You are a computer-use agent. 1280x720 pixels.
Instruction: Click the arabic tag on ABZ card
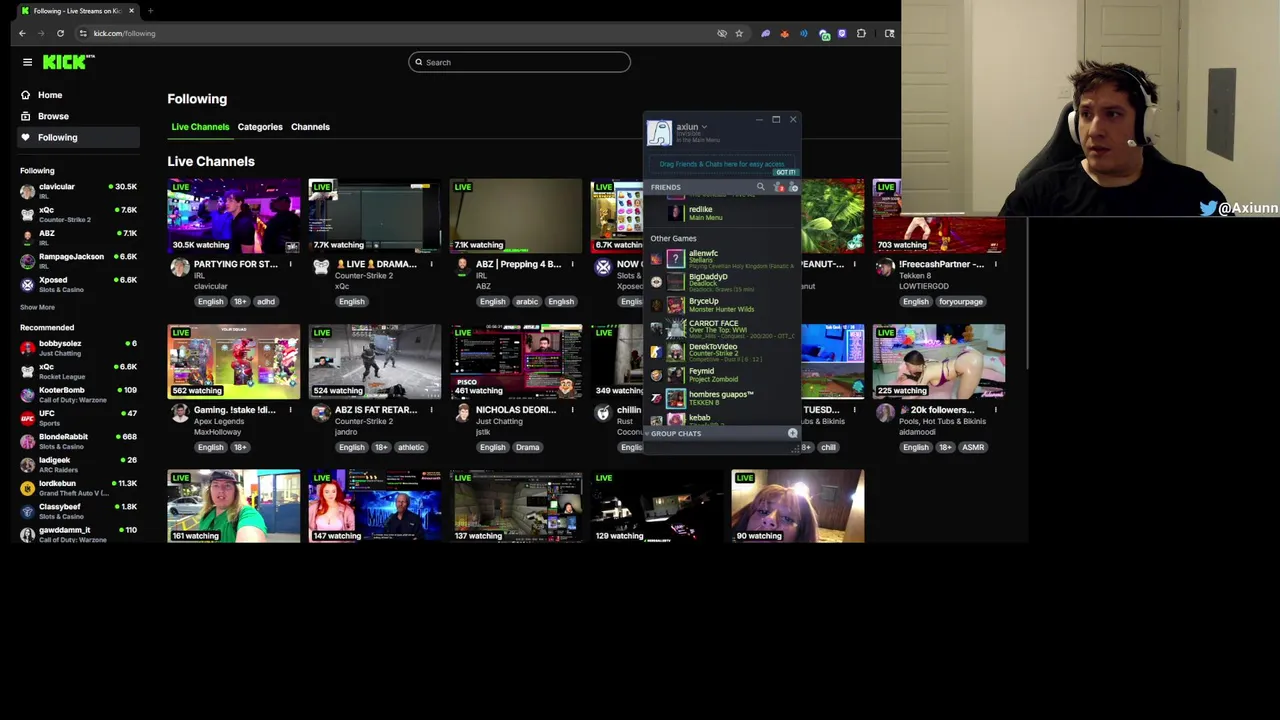coord(527,302)
